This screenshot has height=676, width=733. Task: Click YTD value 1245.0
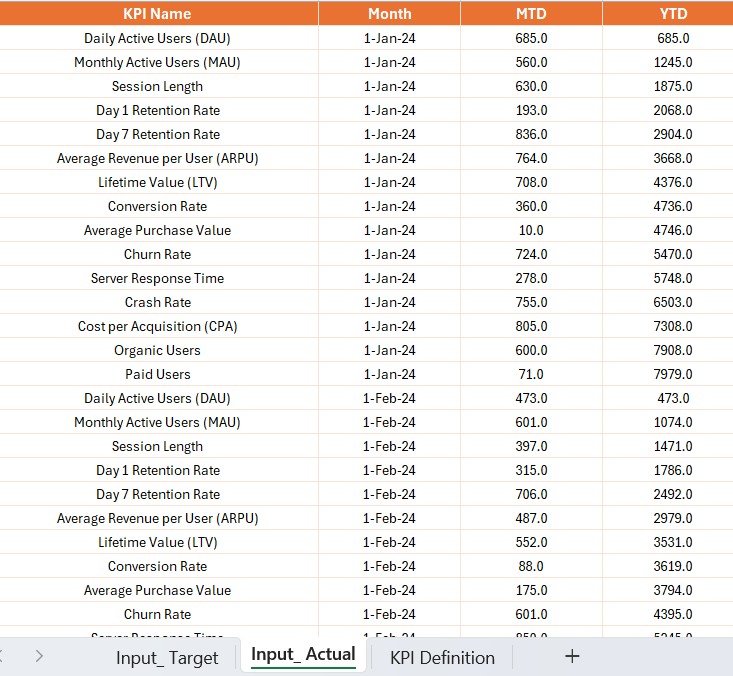(673, 62)
